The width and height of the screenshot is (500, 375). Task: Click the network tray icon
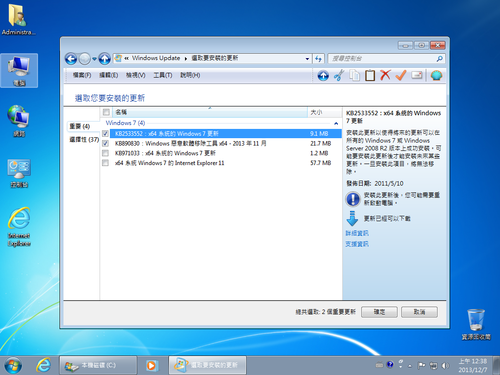pos(433,366)
